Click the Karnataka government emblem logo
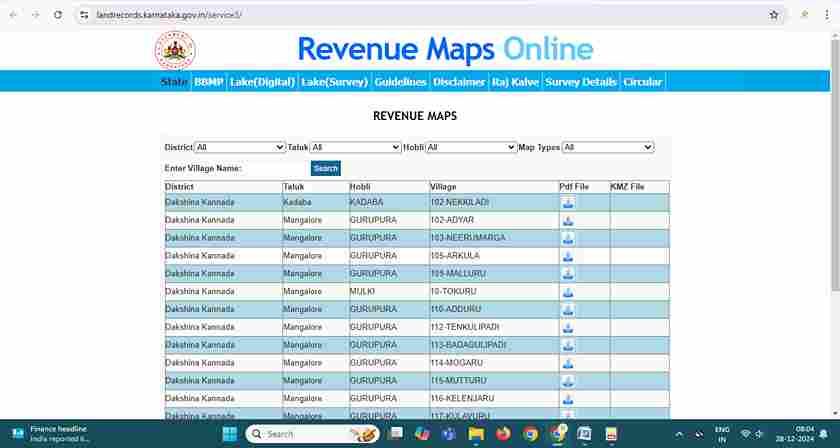Image resolution: width=840 pixels, height=448 pixels. [175, 50]
